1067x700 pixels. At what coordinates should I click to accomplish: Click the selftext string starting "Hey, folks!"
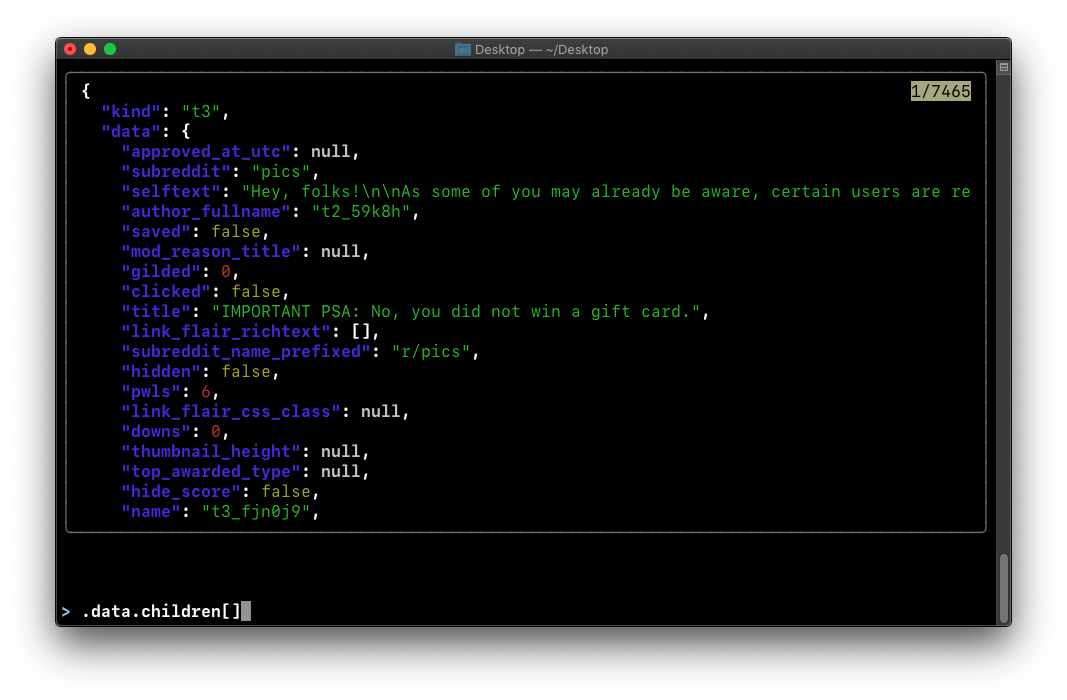606,191
